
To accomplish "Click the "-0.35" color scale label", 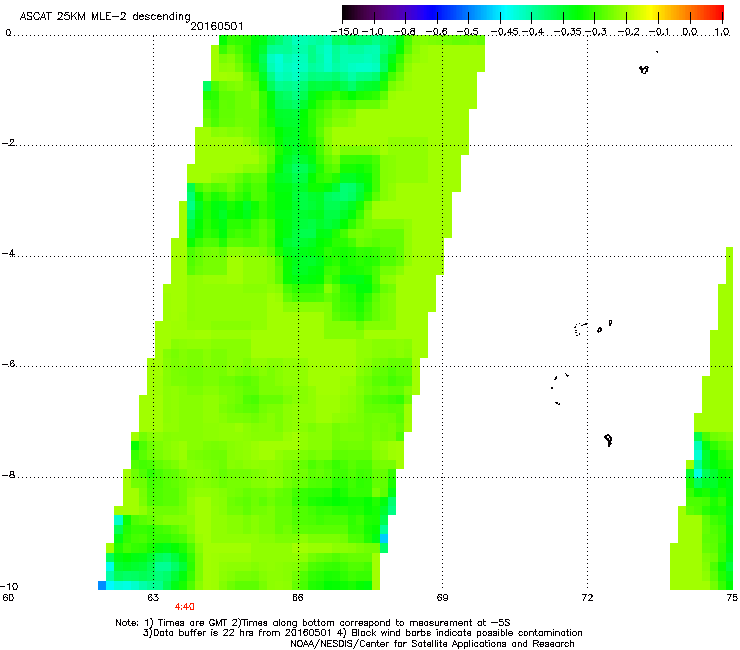I will click(x=568, y=32).
